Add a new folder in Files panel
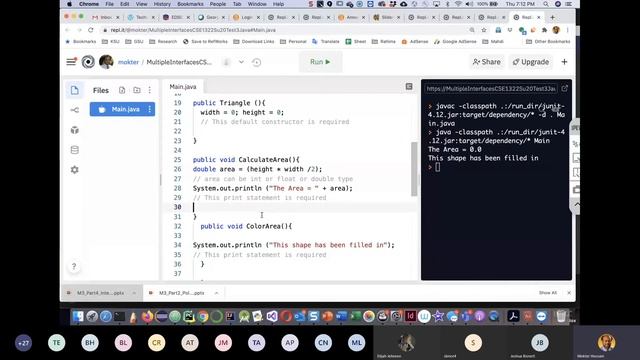The width and height of the screenshot is (640, 360). click(x=137, y=90)
